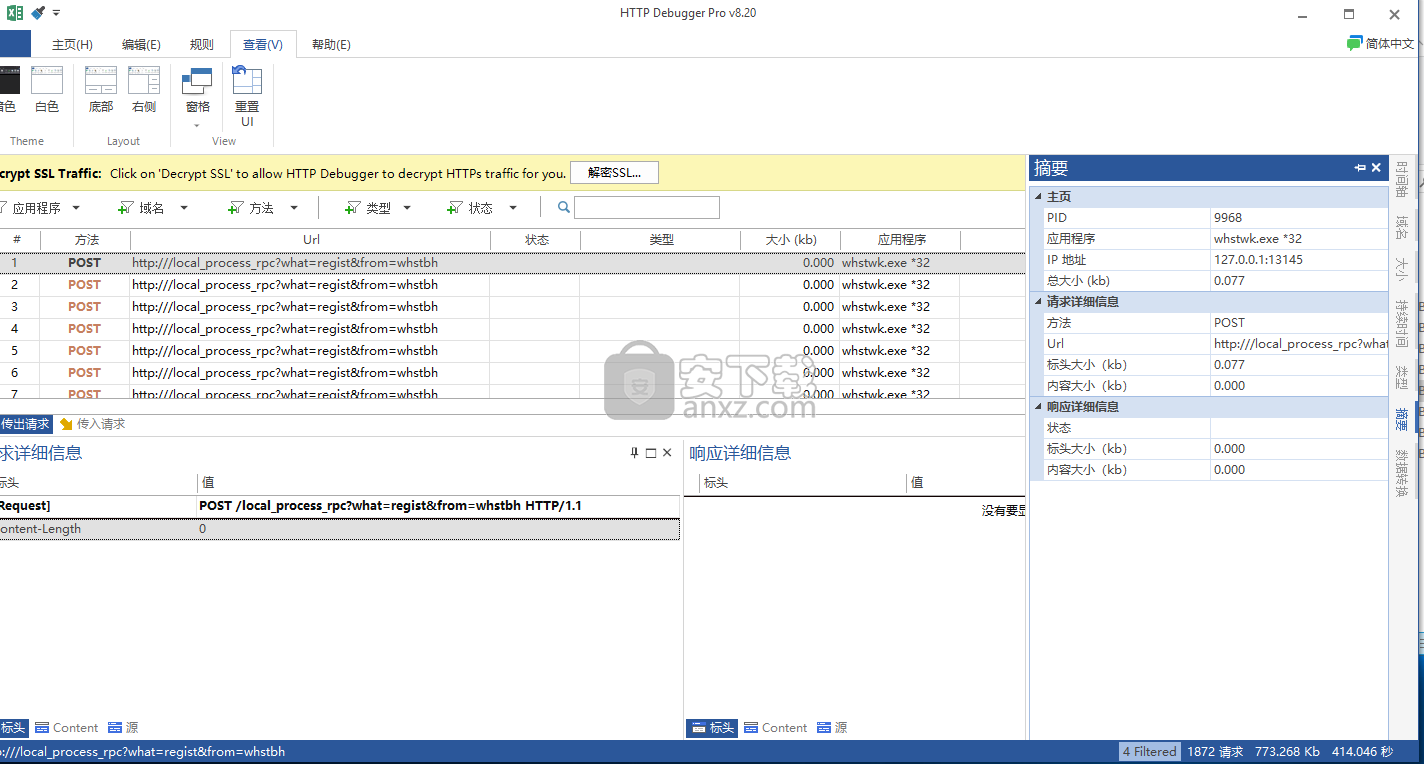1424x764 pixels.
Task: Open the 类型 type side tab
Action: pos(1403,377)
